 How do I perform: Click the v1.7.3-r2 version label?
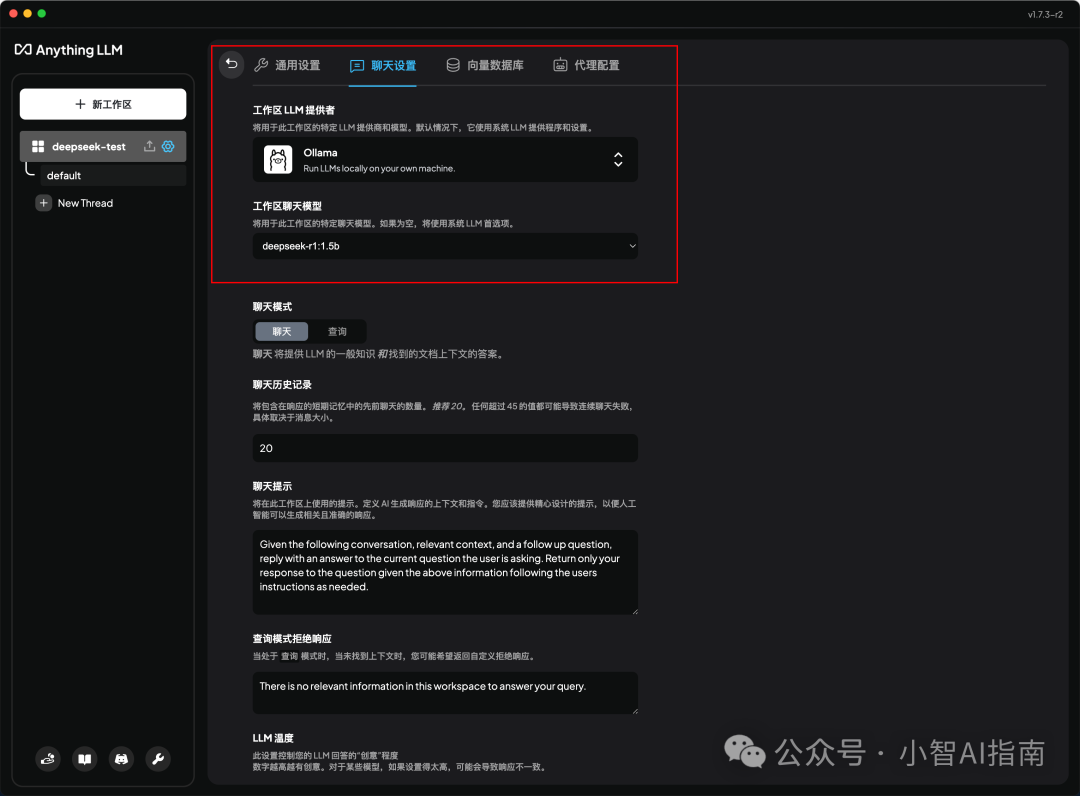coord(1045,14)
